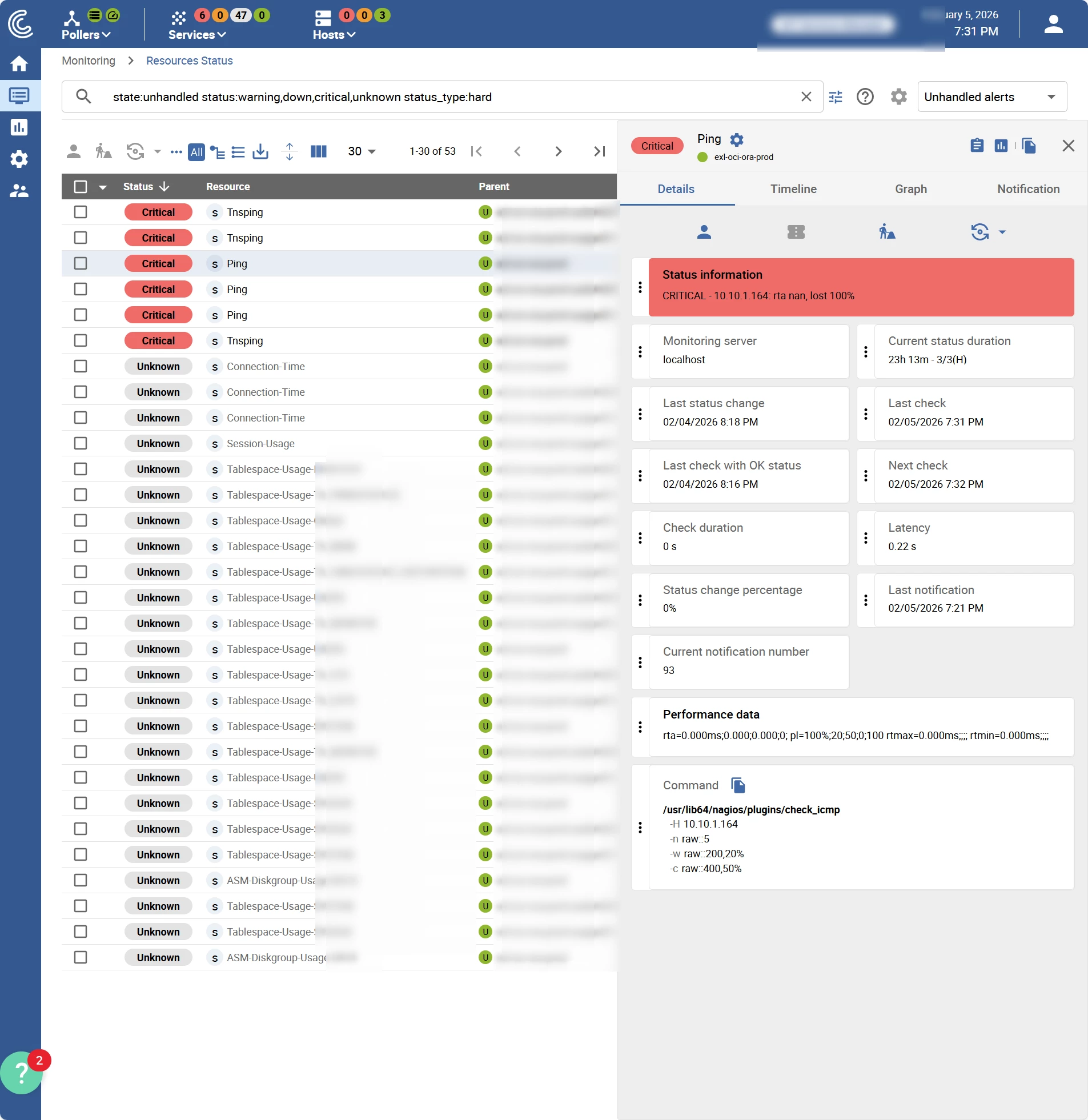Go to the next page
This screenshot has width=1088, height=1120.
point(559,151)
